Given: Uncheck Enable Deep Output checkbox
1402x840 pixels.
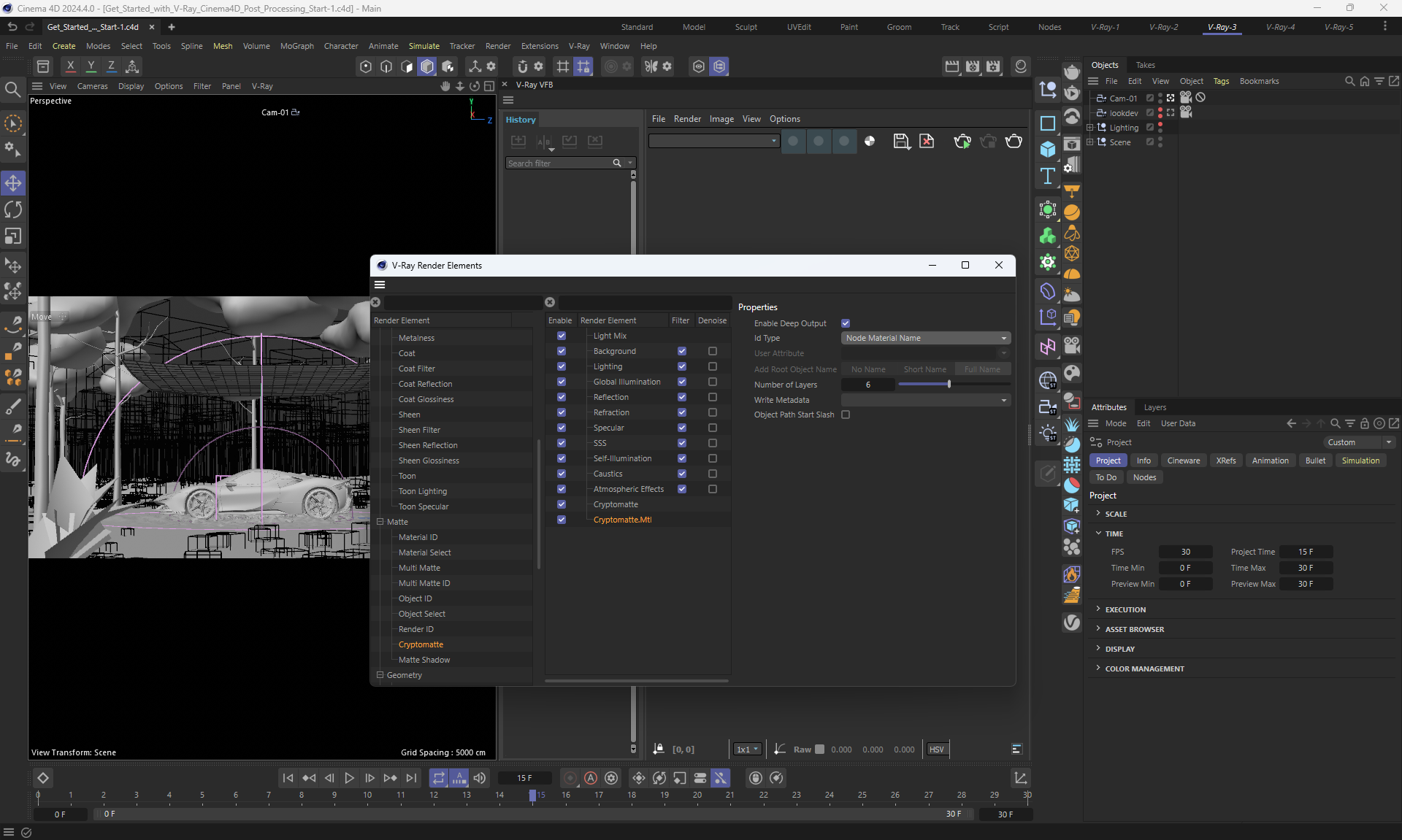Looking at the screenshot, I should (x=846, y=323).
